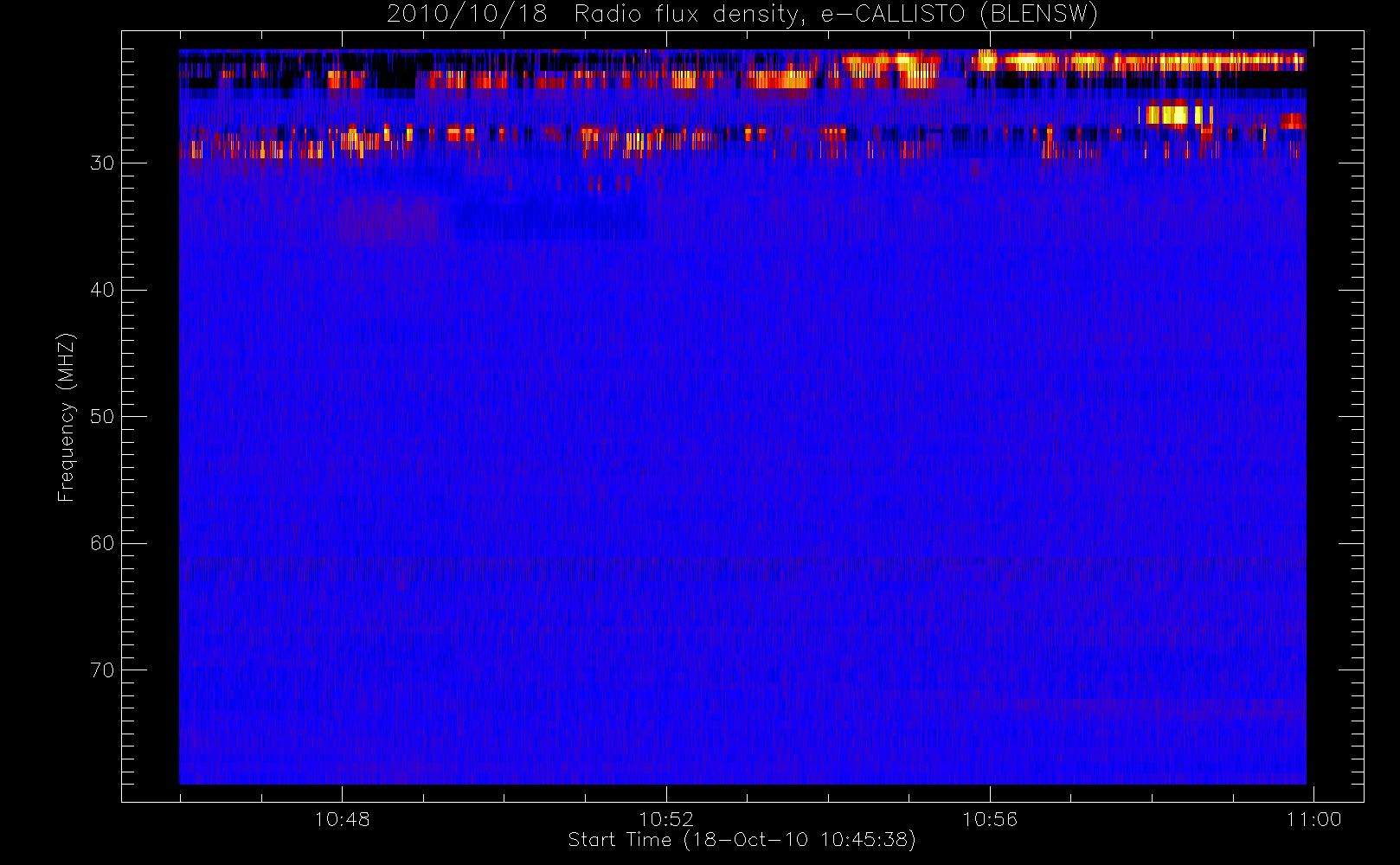1400x865 pixels.
Task: Click the 10:52 time tick label
Action: click(x=666, y=819)
